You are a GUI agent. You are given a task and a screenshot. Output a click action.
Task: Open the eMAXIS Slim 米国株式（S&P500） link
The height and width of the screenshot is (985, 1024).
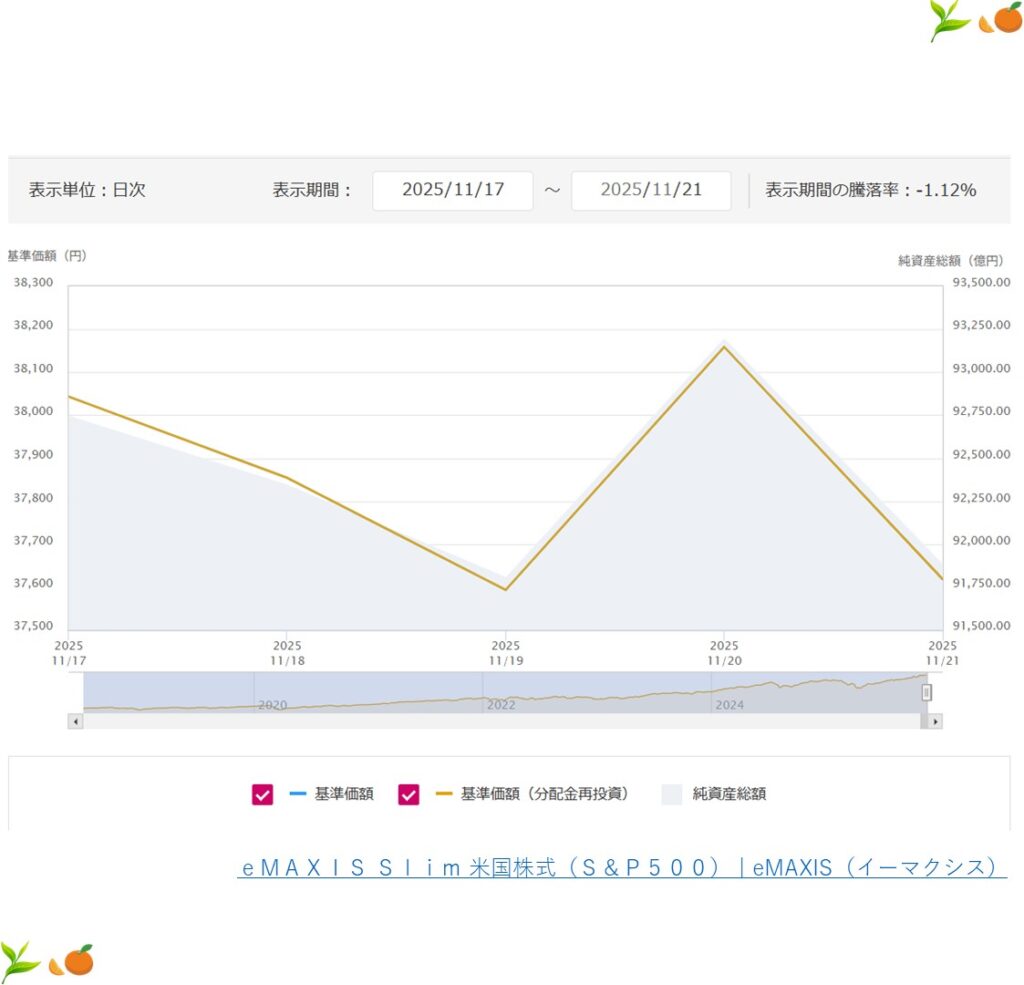click(x=621, y=868)
